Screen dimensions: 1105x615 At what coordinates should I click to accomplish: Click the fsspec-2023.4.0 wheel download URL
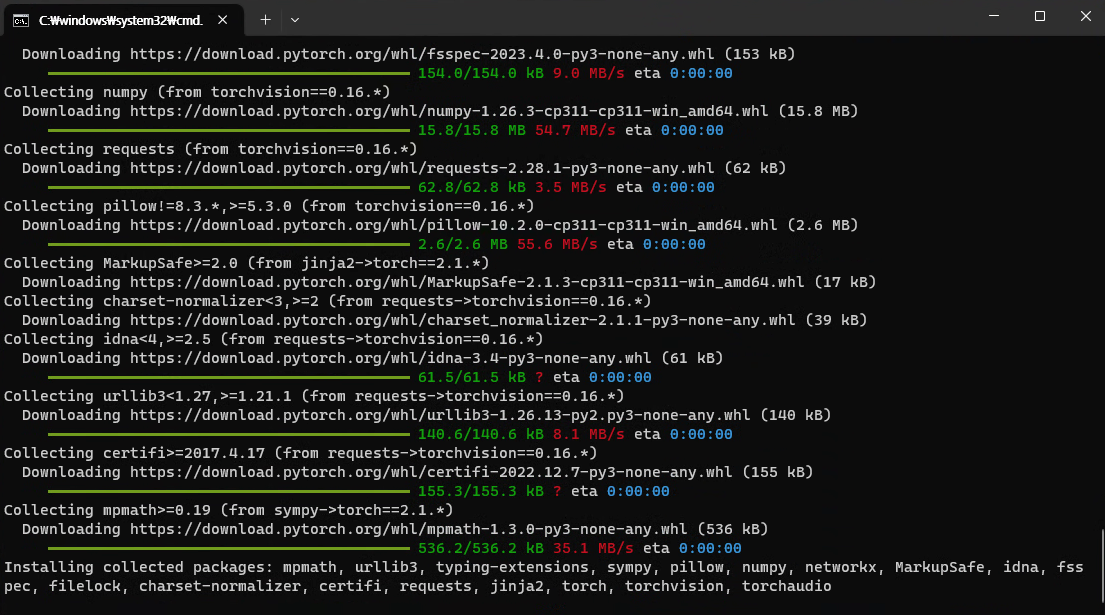[421, 54]
